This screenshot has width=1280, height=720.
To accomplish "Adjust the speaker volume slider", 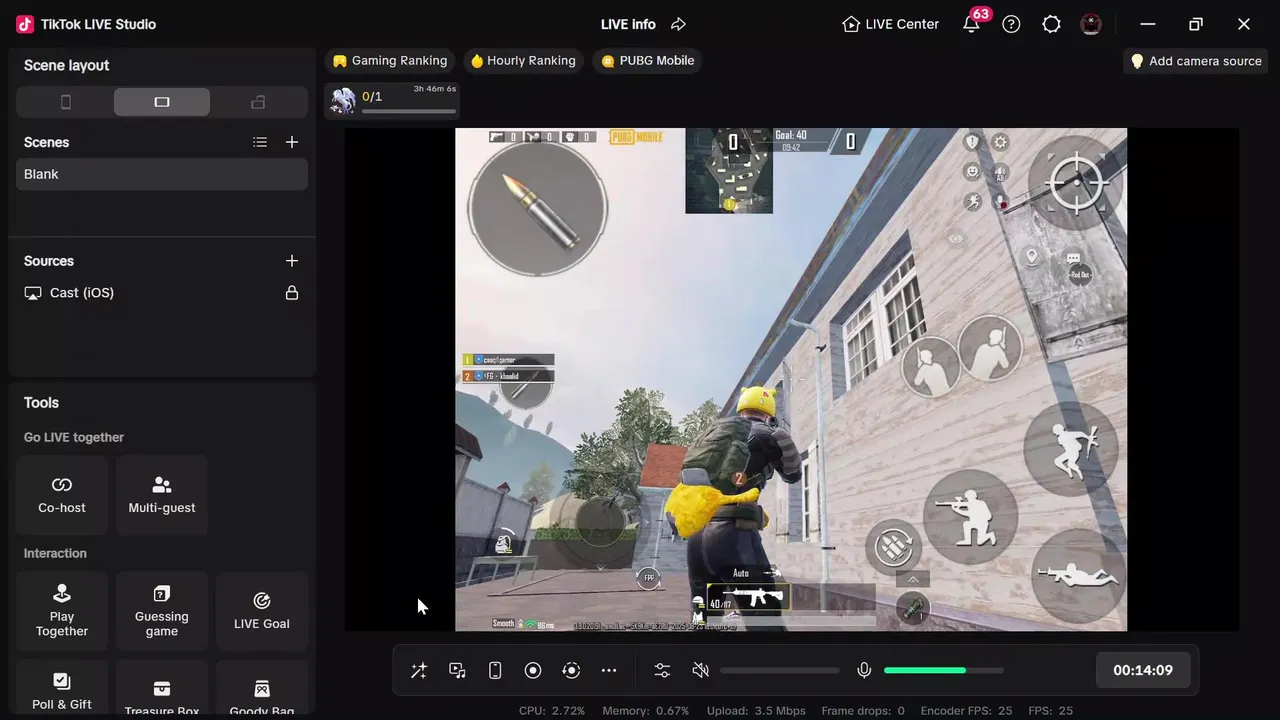I will tap(780, 671).
